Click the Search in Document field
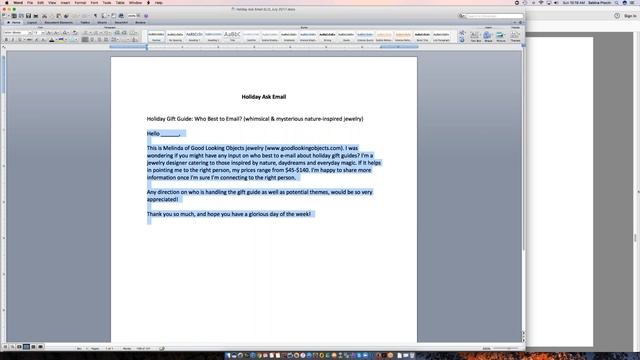This screenshot has width=640, height=360. coord(494,16)
